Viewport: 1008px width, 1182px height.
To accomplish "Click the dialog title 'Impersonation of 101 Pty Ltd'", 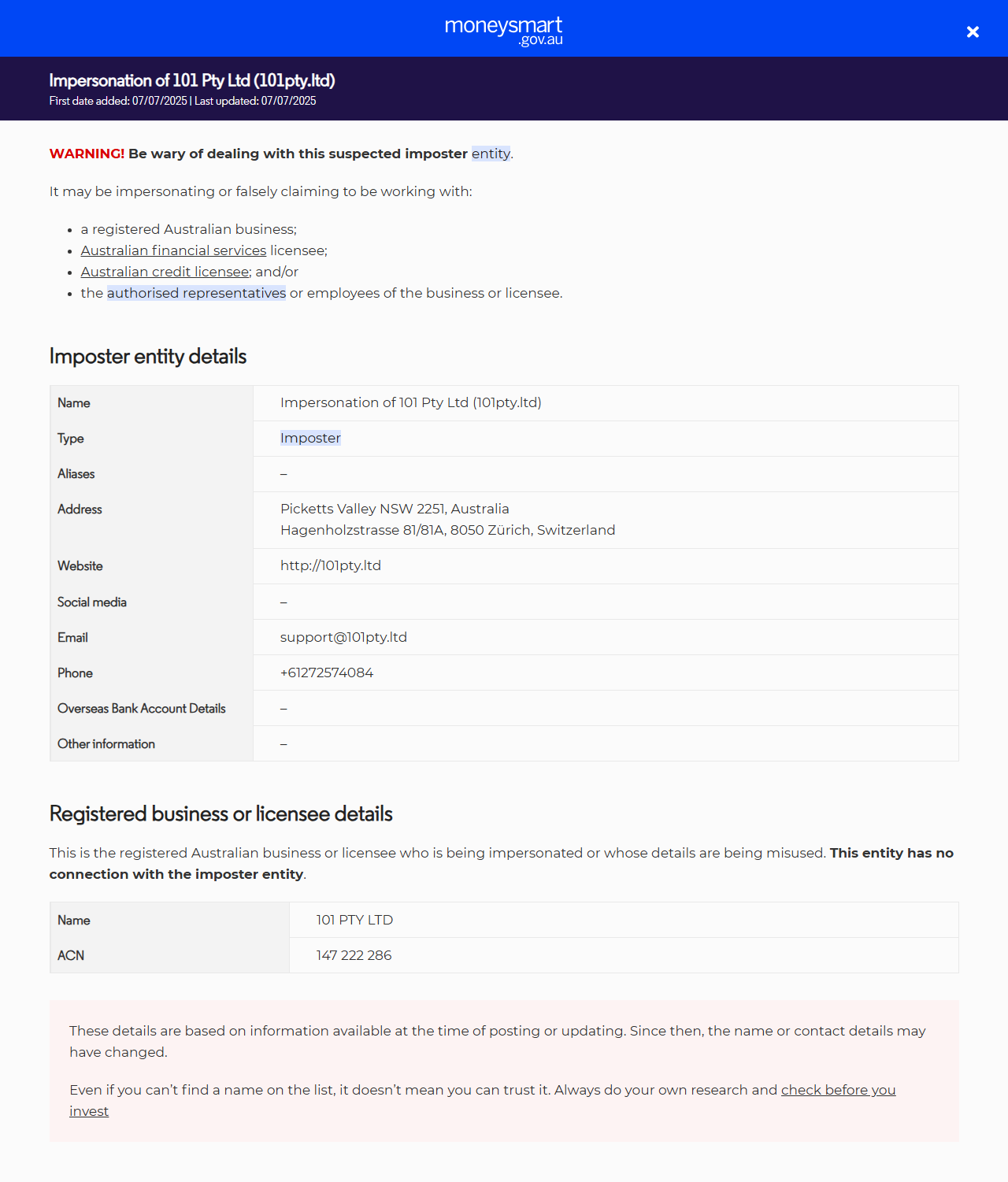I will point(192,80).
